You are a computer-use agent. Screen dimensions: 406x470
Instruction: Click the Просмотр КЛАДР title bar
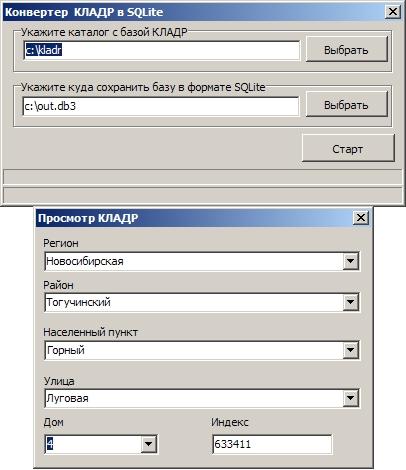(195, 218)
